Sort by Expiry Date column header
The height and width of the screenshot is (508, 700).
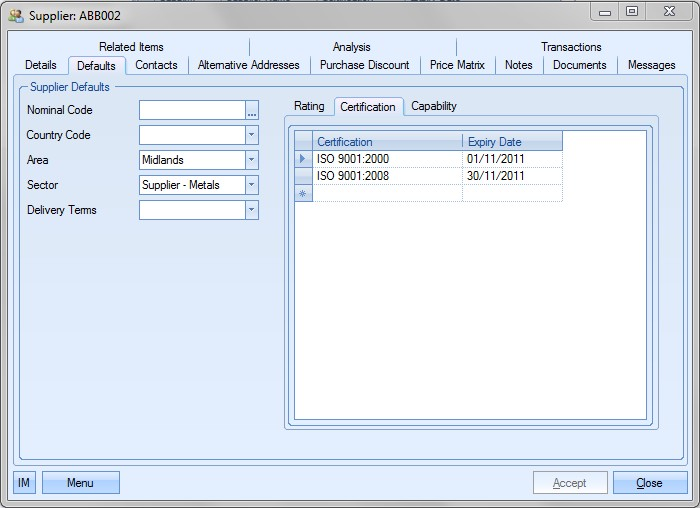pyautogui.click(x=512, y=142)
